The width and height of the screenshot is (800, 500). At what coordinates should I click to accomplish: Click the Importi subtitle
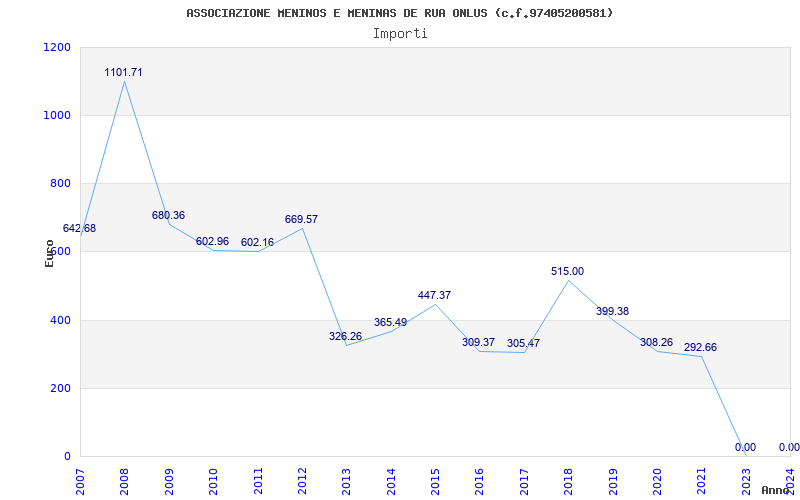coord(400,34)
